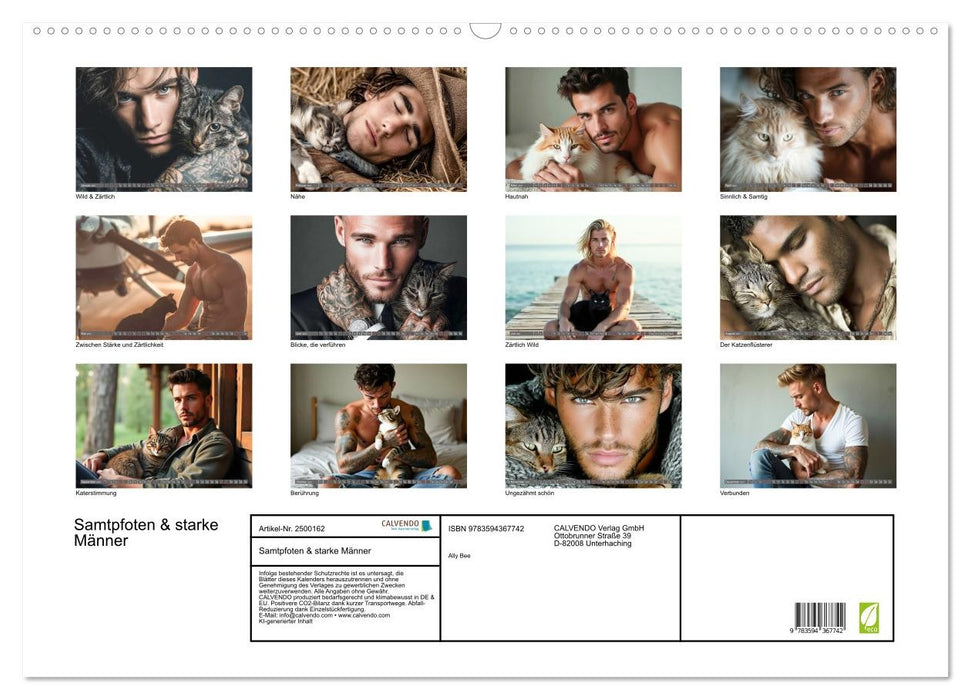Click the 'Wild & Zärtlich' calendar thumbnail
Screen dimensions: 971x700
coord(164,129)
